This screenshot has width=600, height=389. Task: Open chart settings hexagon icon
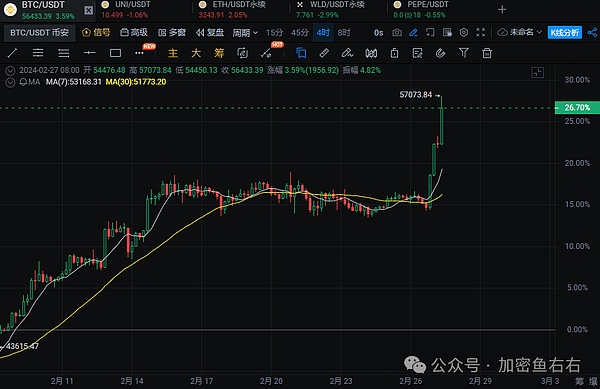[x=464, y=33]
